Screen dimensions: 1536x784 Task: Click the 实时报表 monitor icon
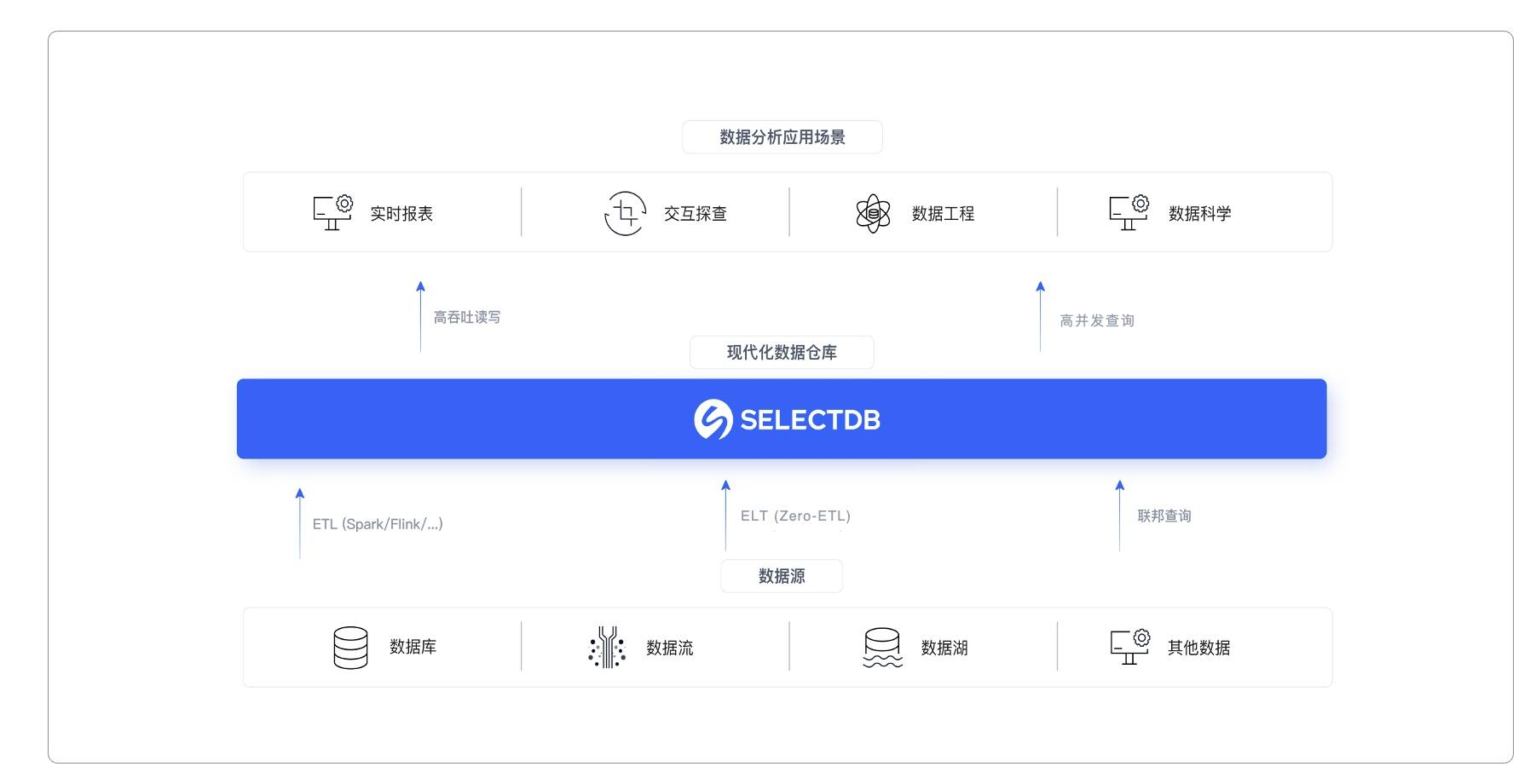click(x=332, y=212)
